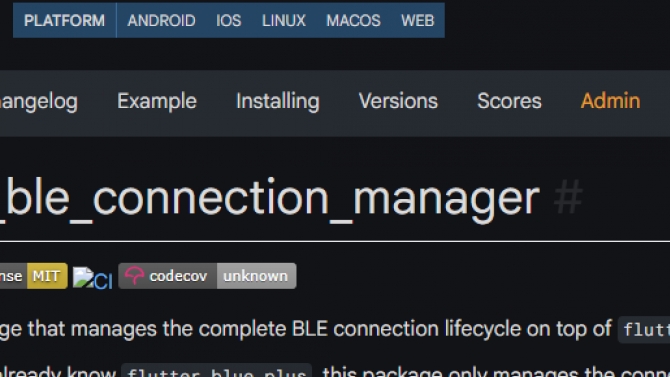
Task: Select the ANDROID platform tag
Action: [x=162, y=21]
